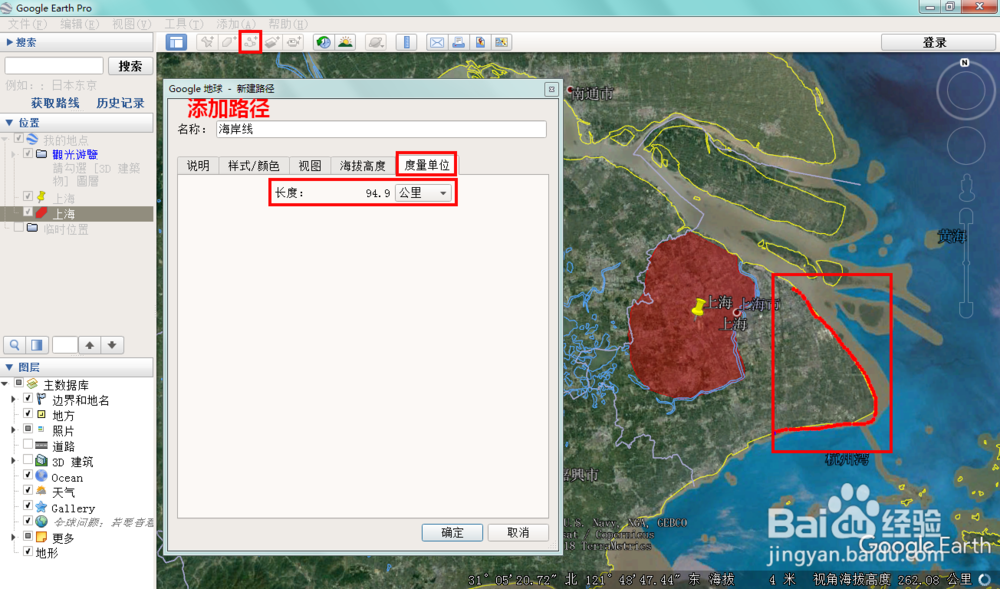1000x589 pixels.
Task: Click the magnifier search icon in Places panel
Action: point(14,345)
